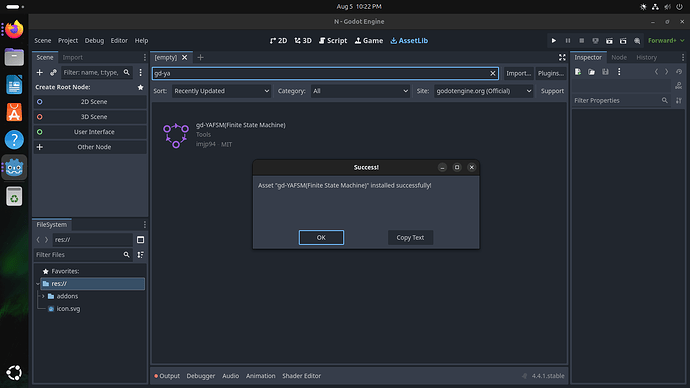
Task: Open file sort options icon
Action: (x=140, y=255)
